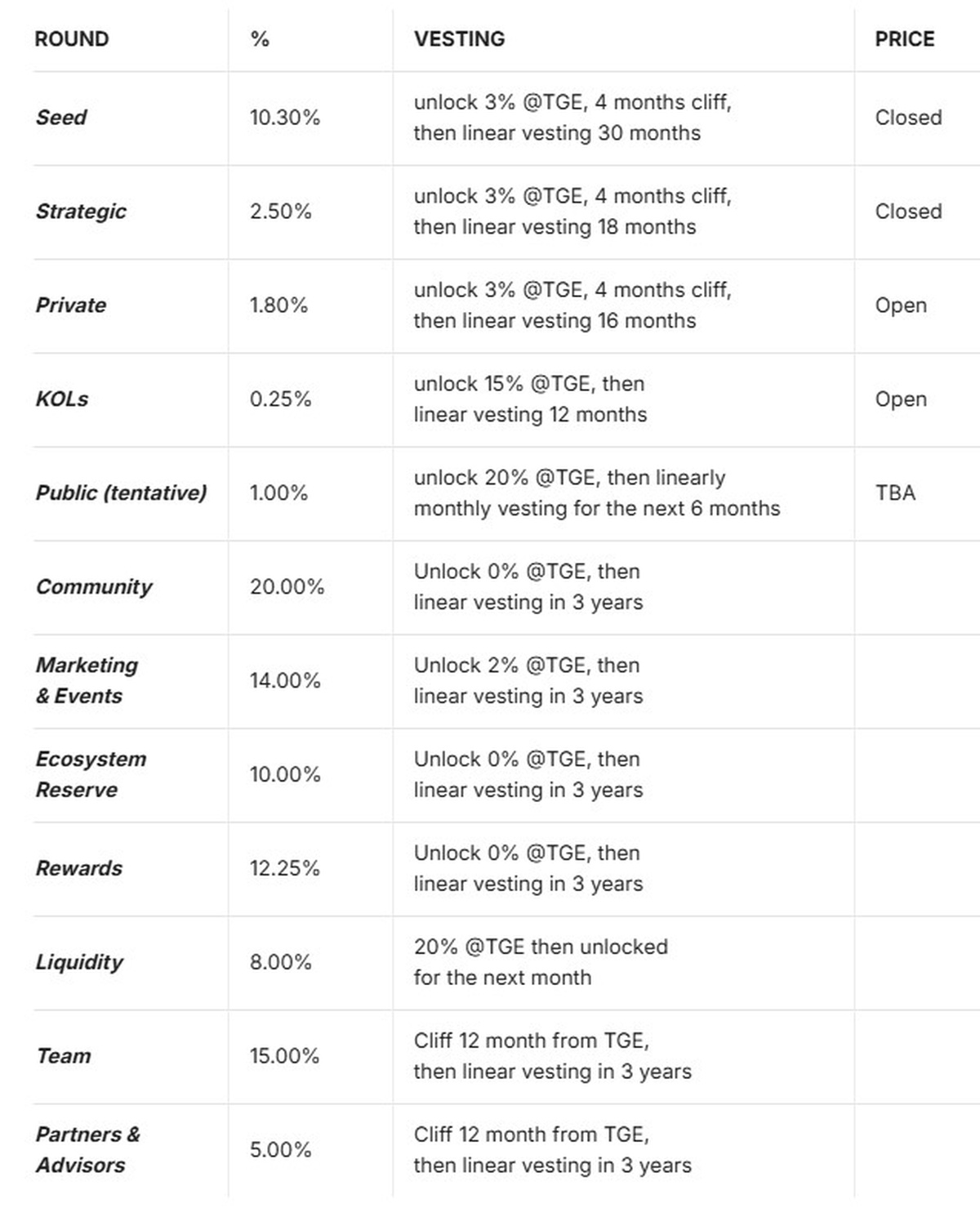Select the Ecosystem Reserve label
This screenshot has width=980, height=1217.
click(91, 774)
